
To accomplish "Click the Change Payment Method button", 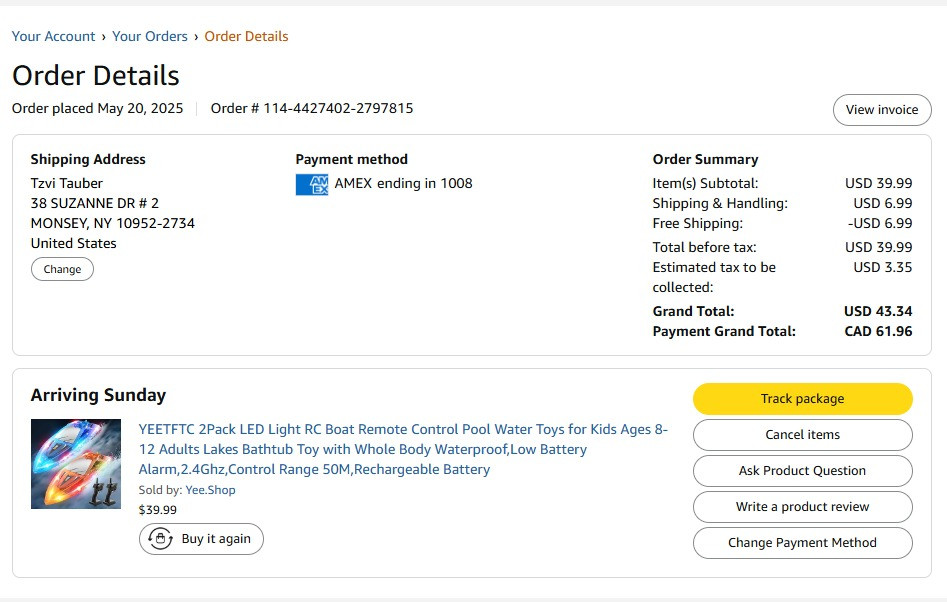I will pyautogui.click(x=802, y=543).
